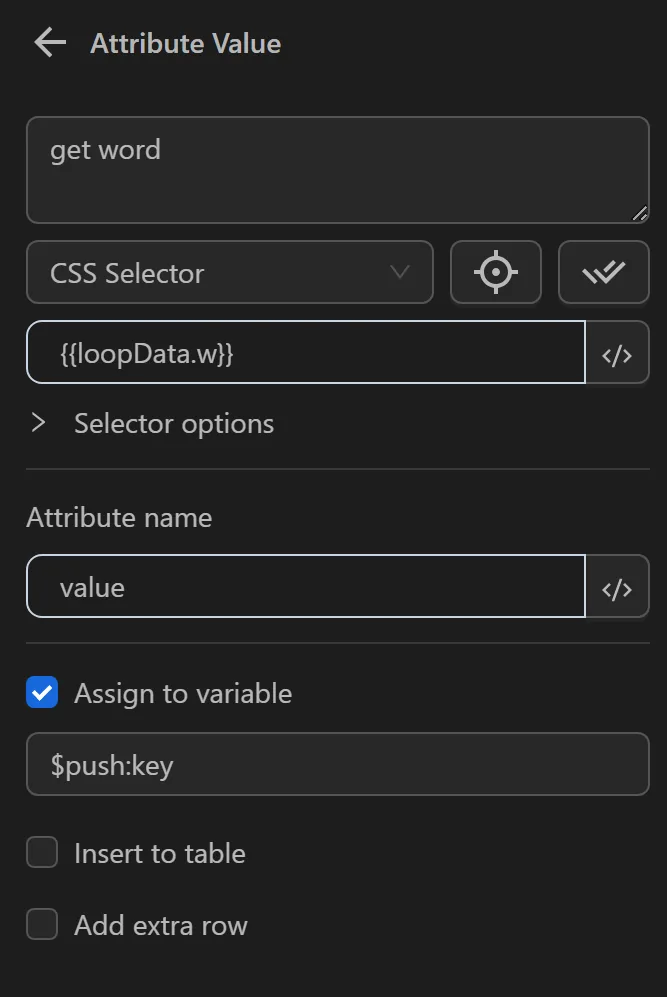Click the Selector options disclosure arrow
Viewport: 667px width, 997px height.
tap(40, 423)
